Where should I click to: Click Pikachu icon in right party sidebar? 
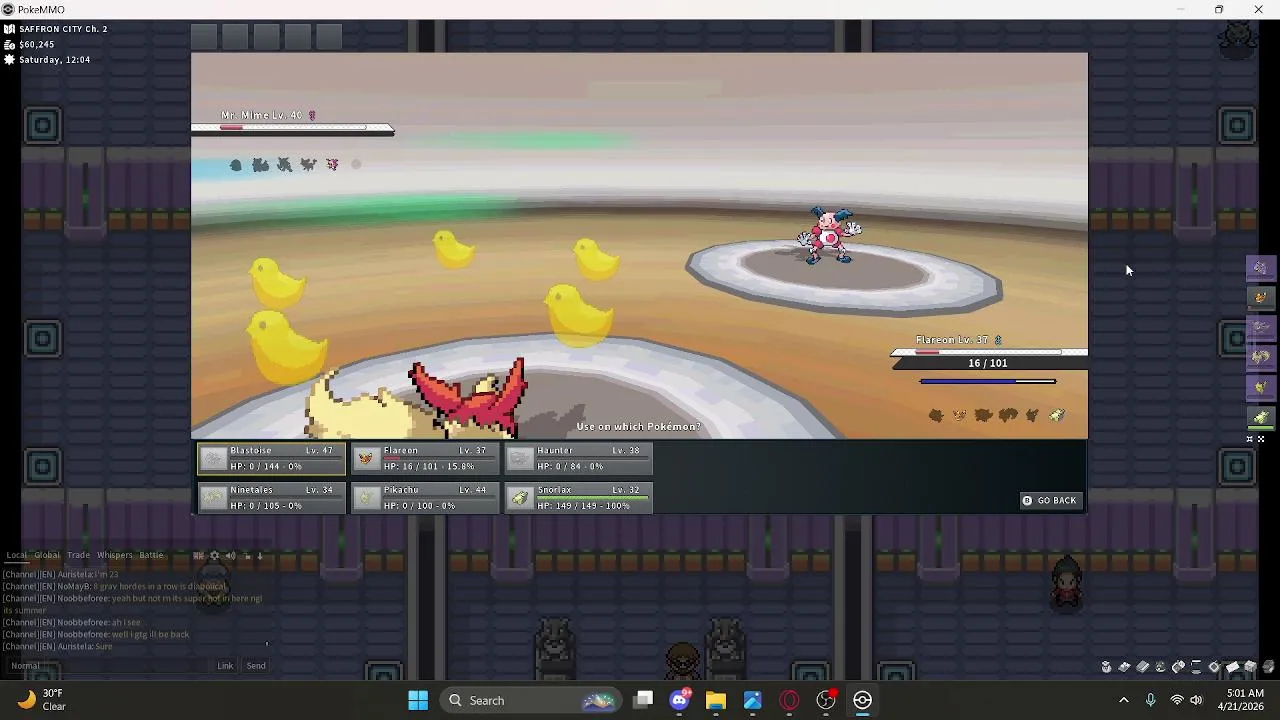(x=1260, y=386)
